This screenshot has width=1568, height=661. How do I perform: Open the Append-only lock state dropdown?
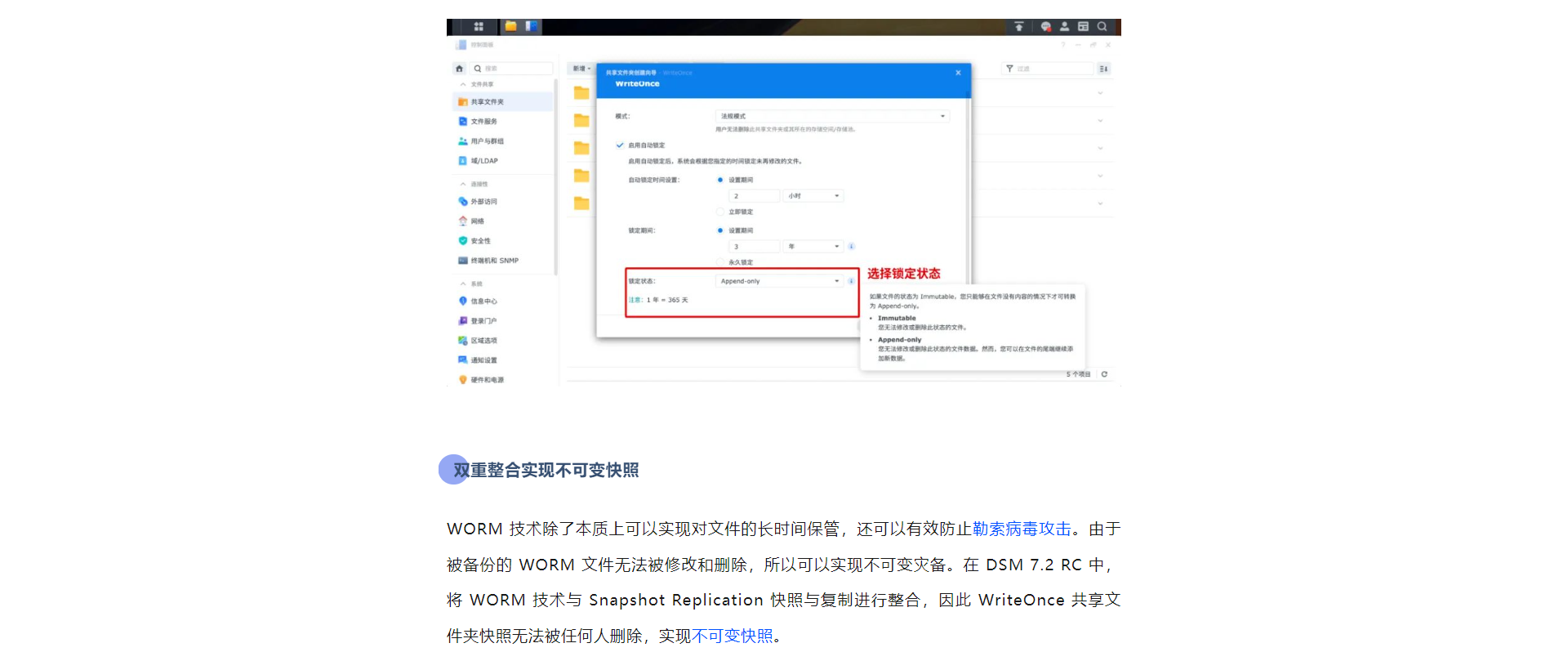click(x=779, y=281)
